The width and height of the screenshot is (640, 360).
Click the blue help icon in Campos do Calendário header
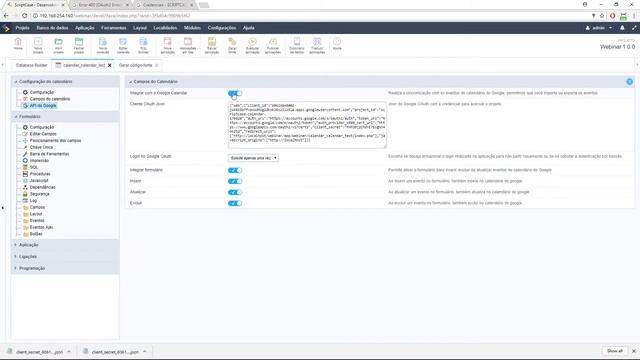(x=629, y=82)
